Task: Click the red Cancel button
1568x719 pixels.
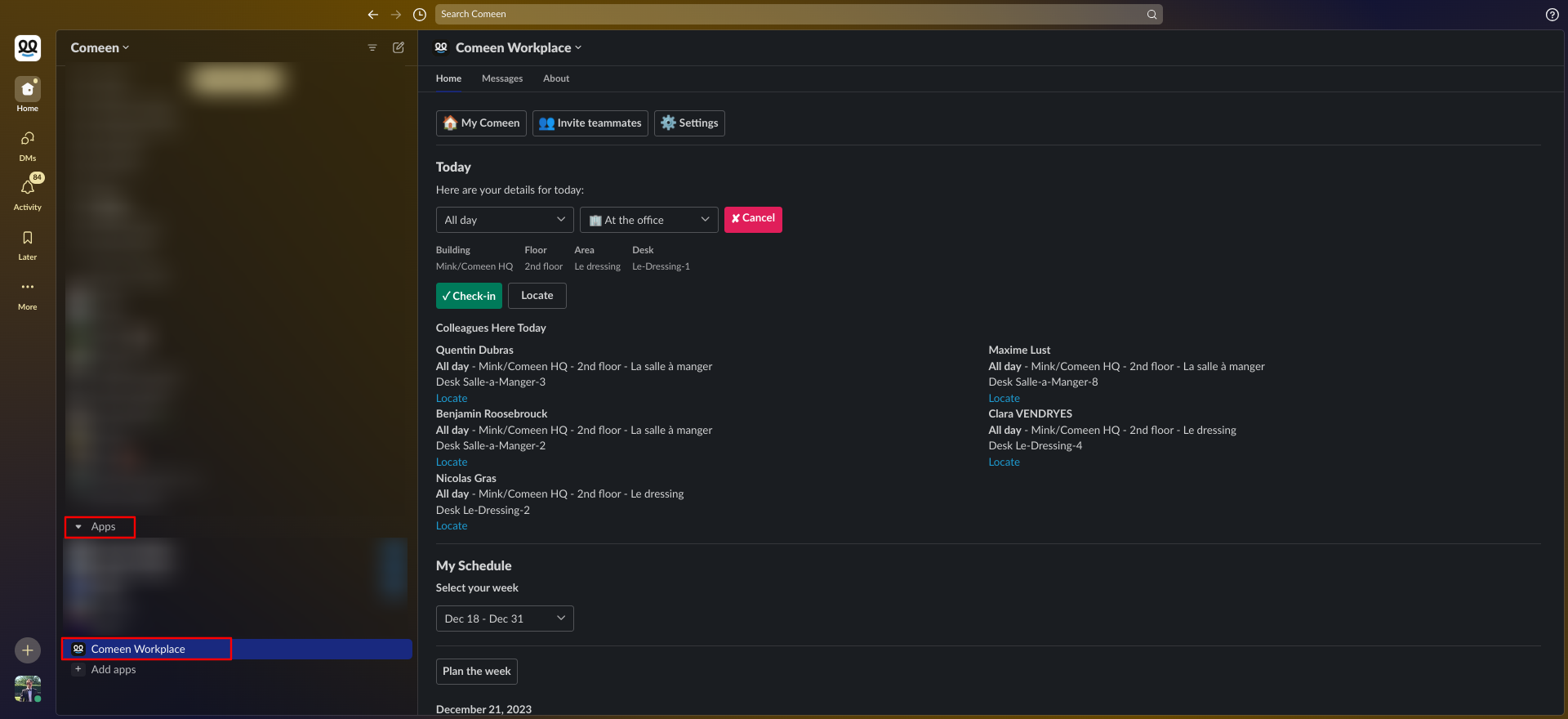Action: pos(753,219)
